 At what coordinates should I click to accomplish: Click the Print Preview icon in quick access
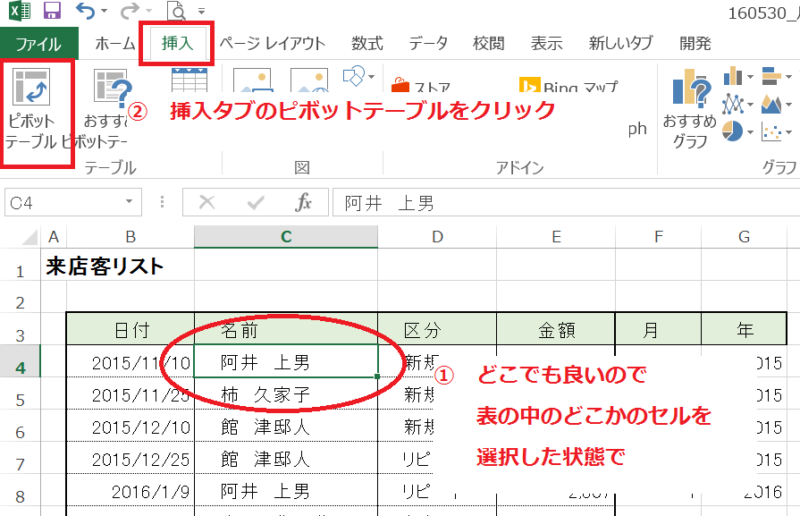[x=177, y=10]
